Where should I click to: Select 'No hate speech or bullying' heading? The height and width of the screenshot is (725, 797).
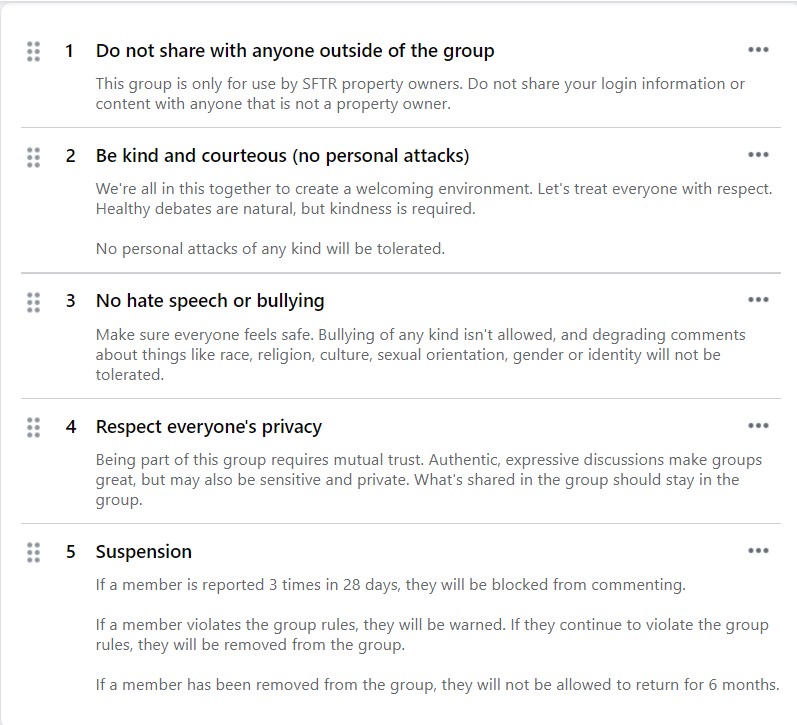(x=210, y=301)
